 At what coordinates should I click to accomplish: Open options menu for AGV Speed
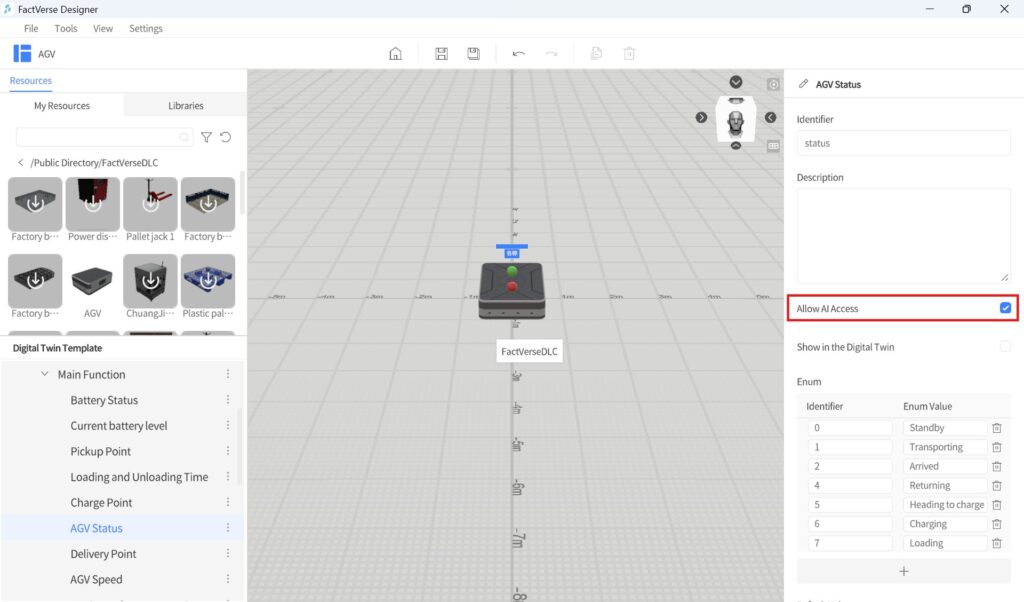tap(228, 578)
